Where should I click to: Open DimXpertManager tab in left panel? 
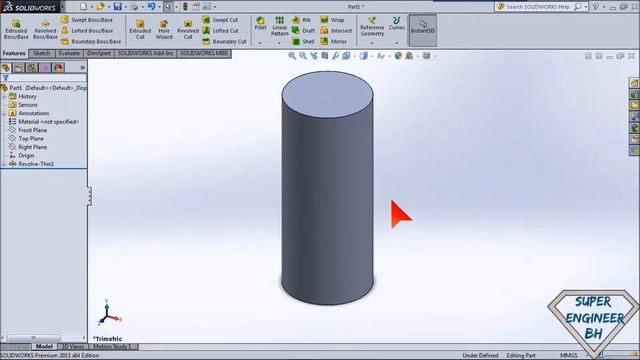pos(45,68)
